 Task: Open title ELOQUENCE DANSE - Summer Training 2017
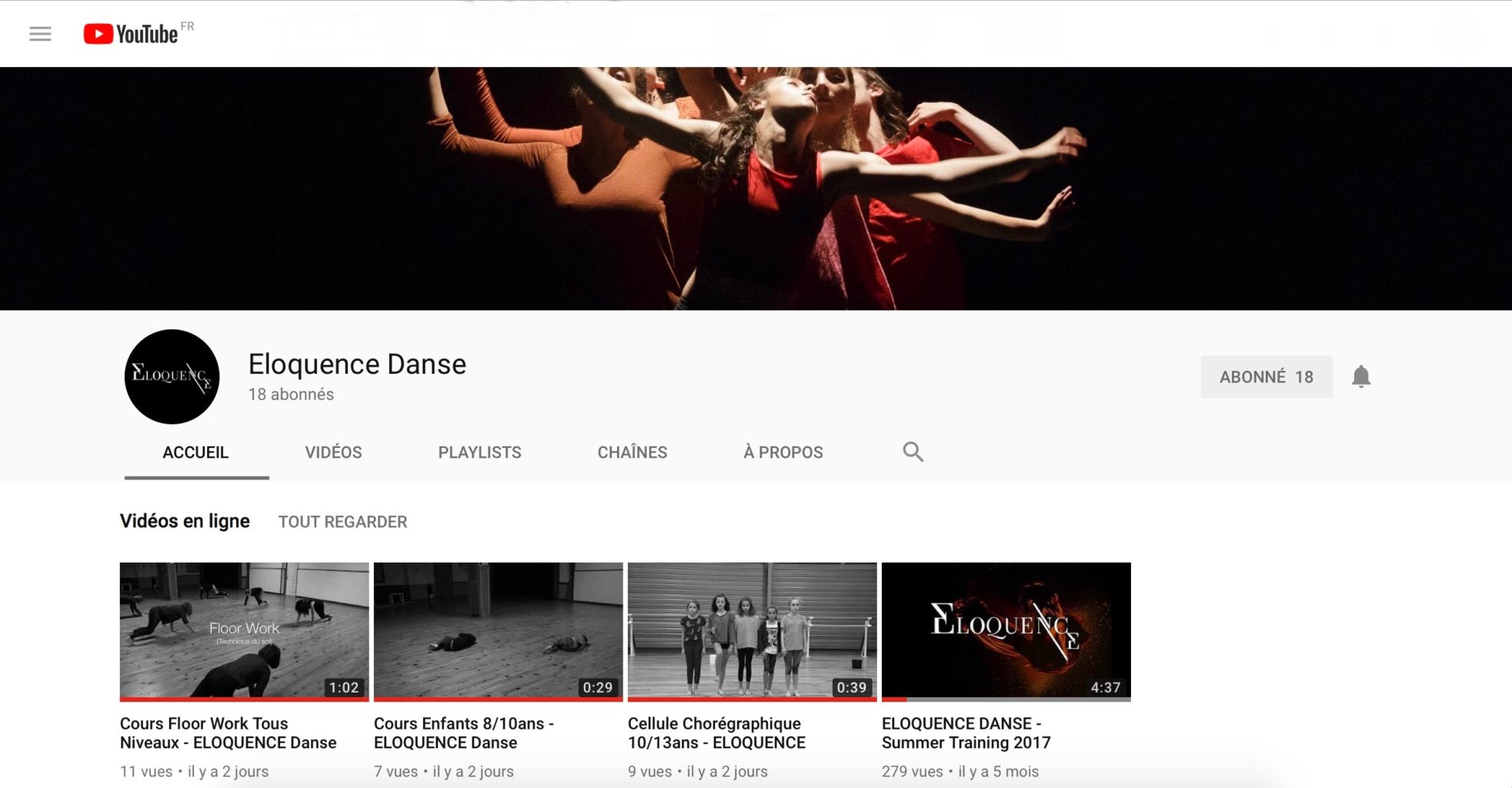tap(966, 733)
